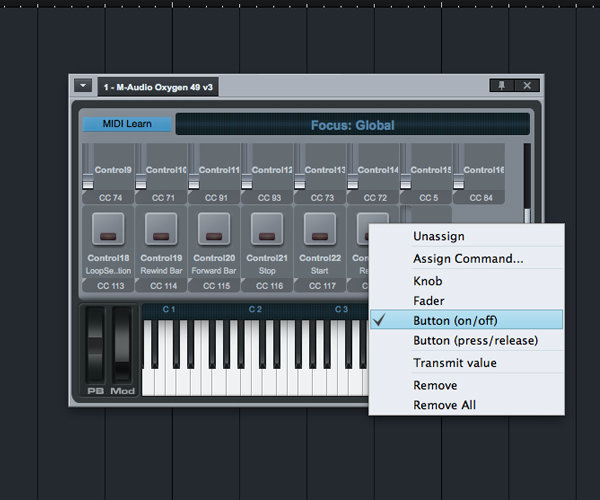Image resolution: width=600 pixels, height=500 pixels.
Task: Click the CC 116 label
Action: [269, 286]
